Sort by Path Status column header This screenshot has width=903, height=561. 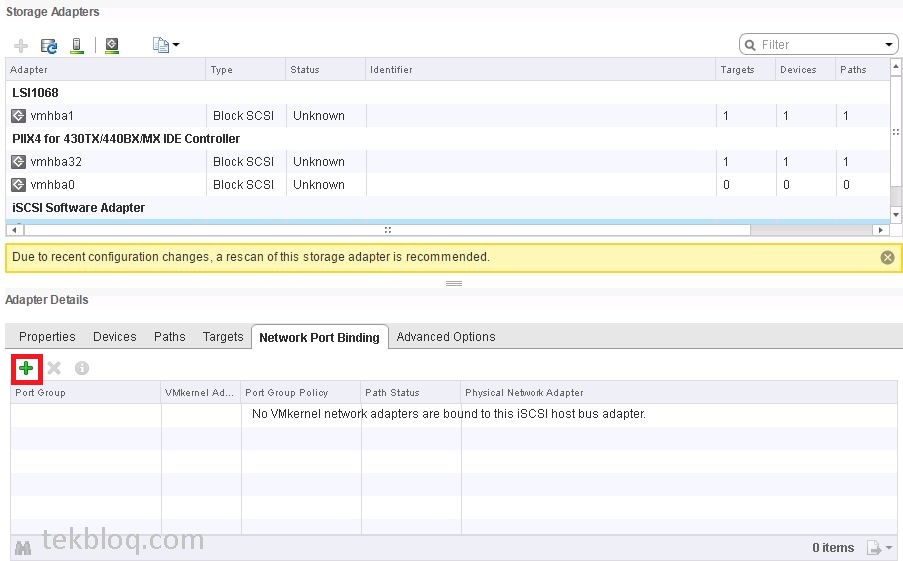411,392
